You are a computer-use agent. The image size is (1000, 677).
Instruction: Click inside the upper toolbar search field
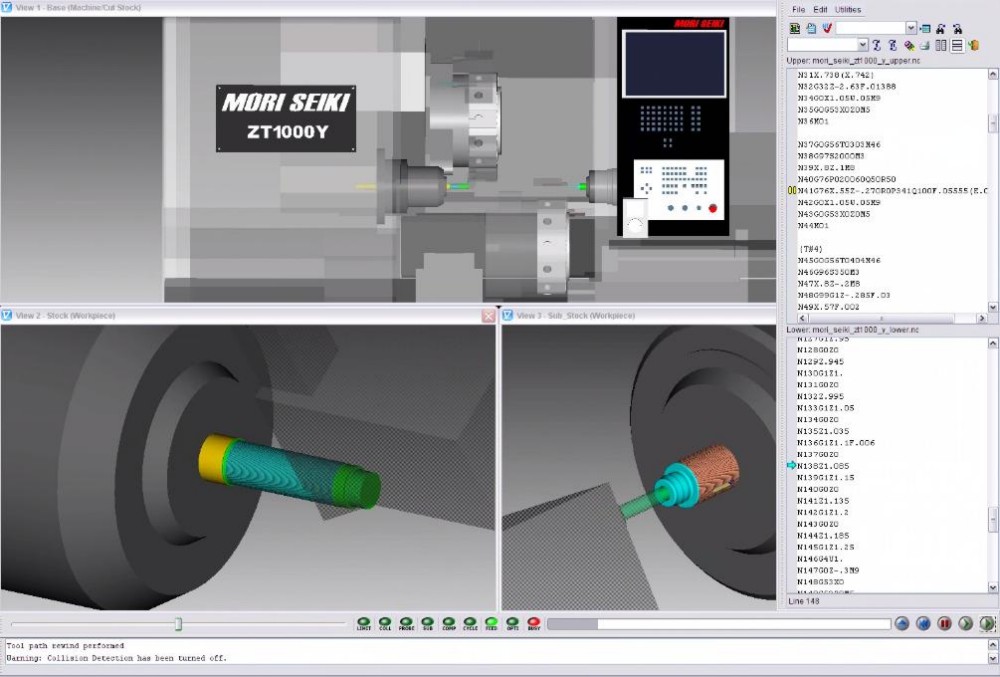pyautogui.click(x=871, y=28)
